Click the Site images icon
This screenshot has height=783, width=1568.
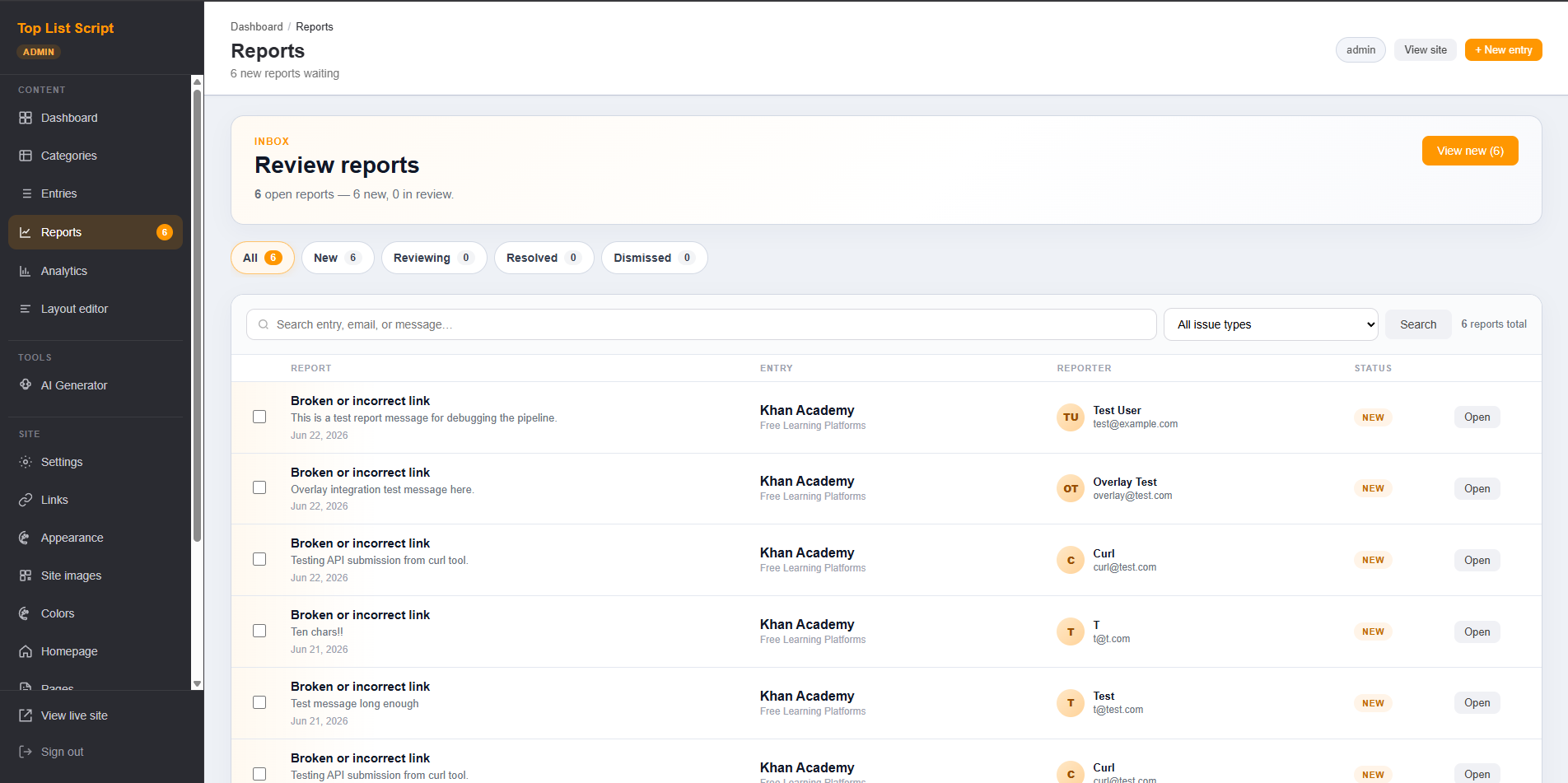26,576
